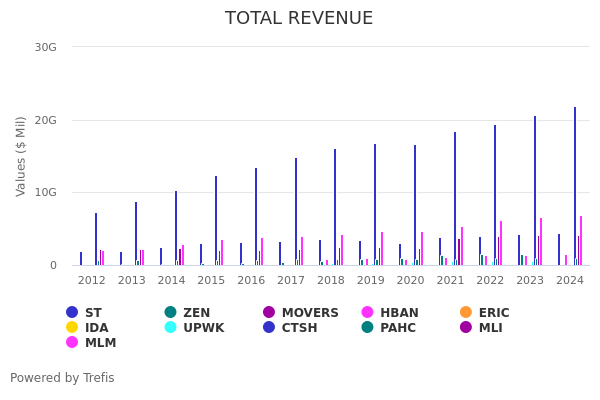Toggle the MOVERS legend entry
The image size is (600, 400).
tap(269, 313)
